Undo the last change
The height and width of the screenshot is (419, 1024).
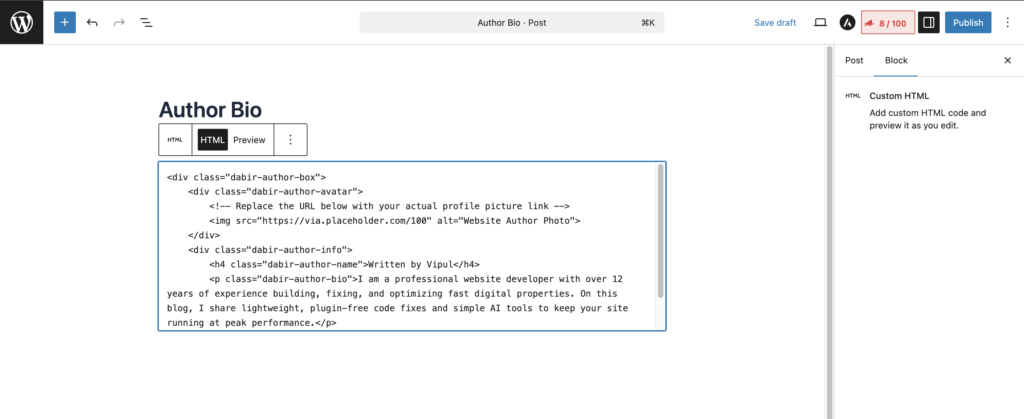pos(92,22)
